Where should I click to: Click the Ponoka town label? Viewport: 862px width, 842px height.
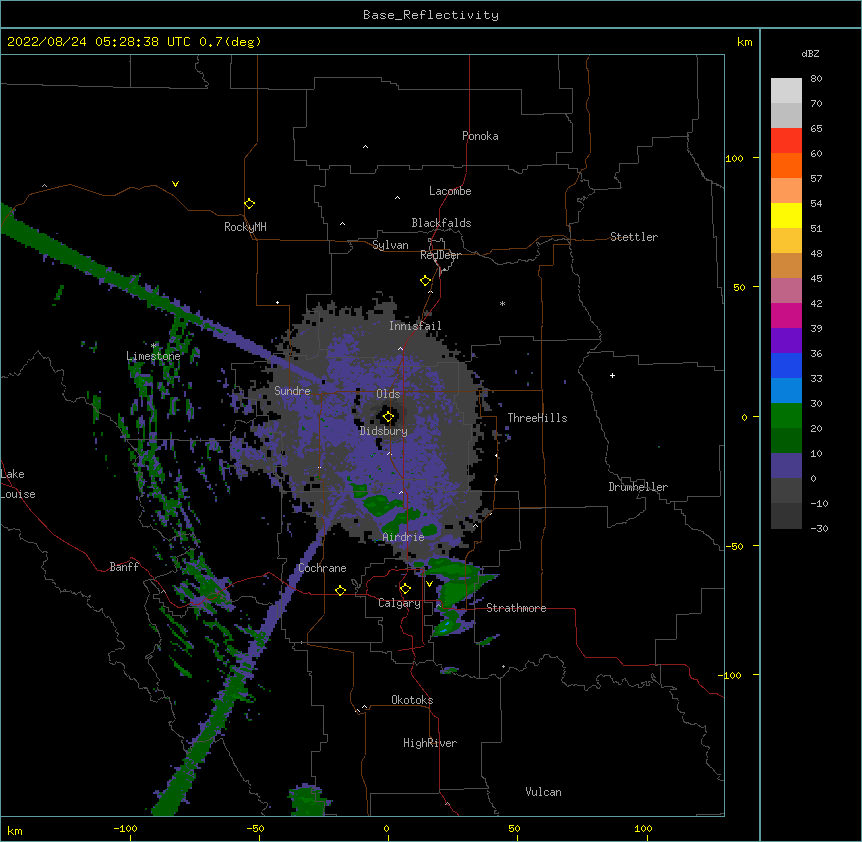click(480, 136)
